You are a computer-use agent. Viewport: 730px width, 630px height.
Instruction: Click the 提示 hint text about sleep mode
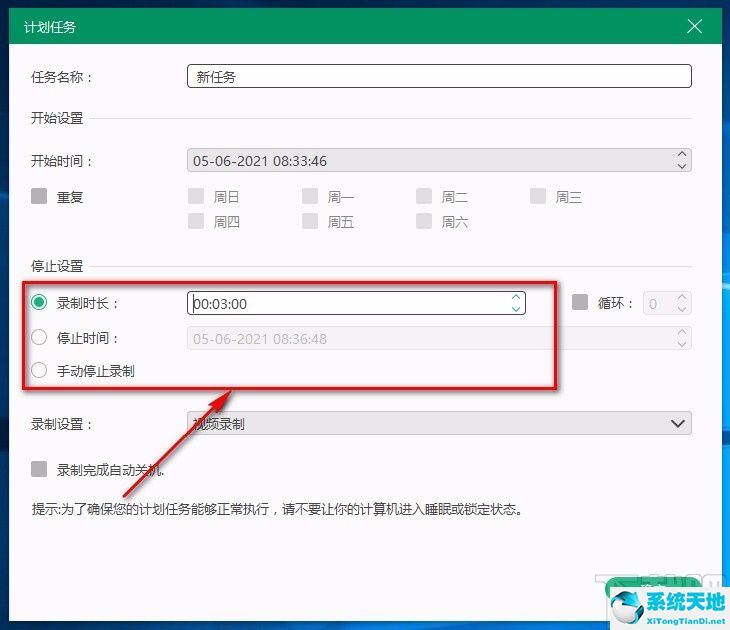(277, 509)
